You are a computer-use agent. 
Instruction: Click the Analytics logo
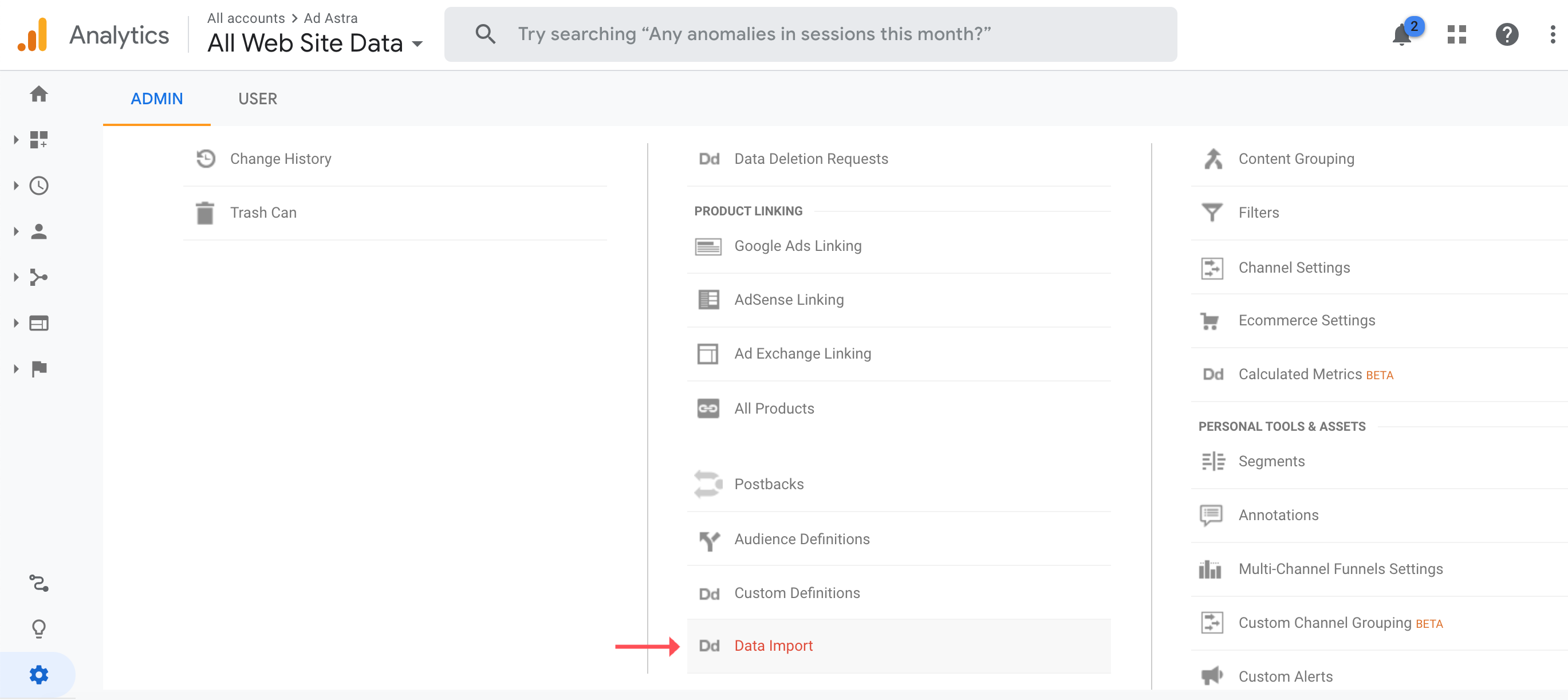pos(32,35)
